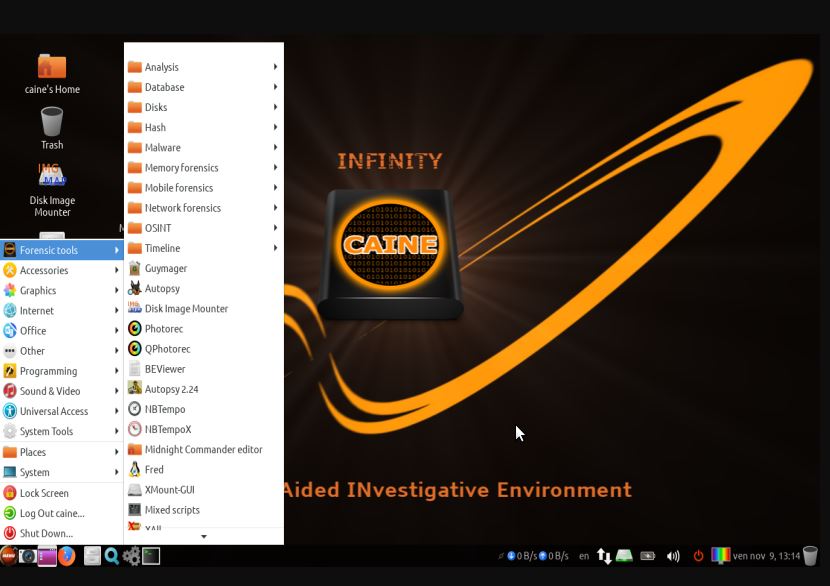Click Lock Screen in the main menu
The width and height of the screenshot is (830, 586).
(x=61, y=493)
